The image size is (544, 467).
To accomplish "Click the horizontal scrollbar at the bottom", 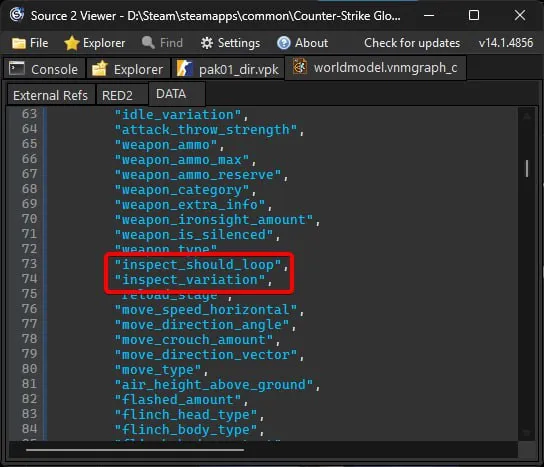I will pos(135,450).
